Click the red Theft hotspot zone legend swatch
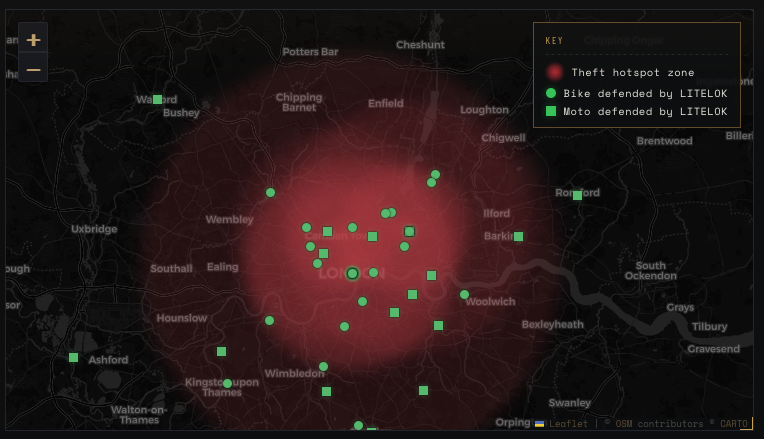Image resolution: width=764 pixels, height=439 pixels. 554,72
